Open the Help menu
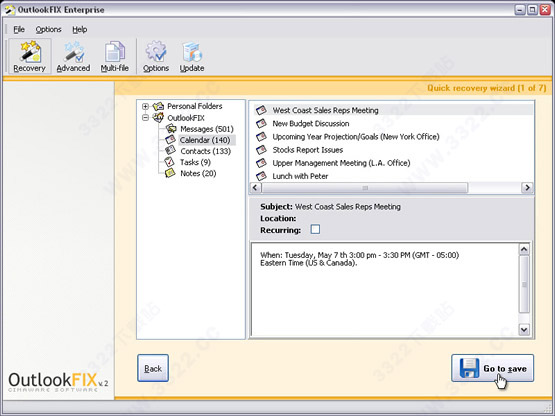This screenshot has height=416, width=555. [80, 29]
